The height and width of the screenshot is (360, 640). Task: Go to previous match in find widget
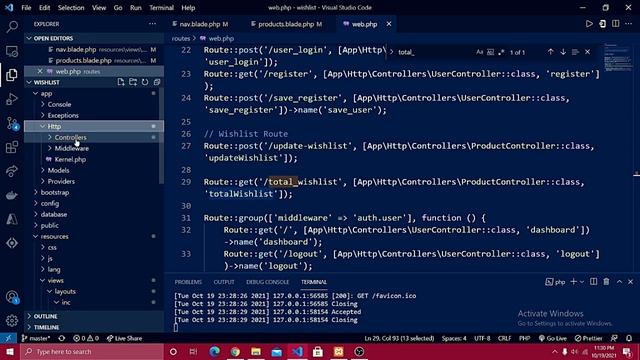[x=551, y=52]
